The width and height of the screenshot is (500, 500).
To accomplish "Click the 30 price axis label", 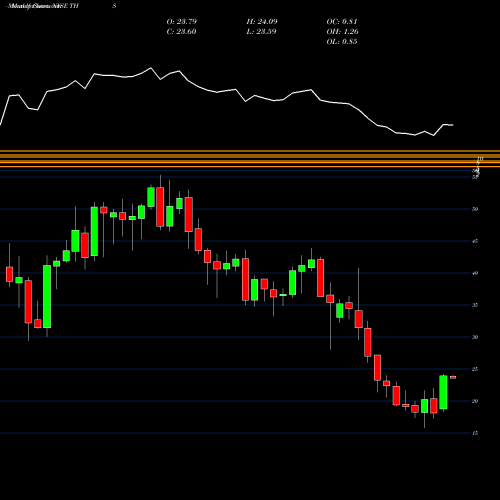I will tap(475, 337).
